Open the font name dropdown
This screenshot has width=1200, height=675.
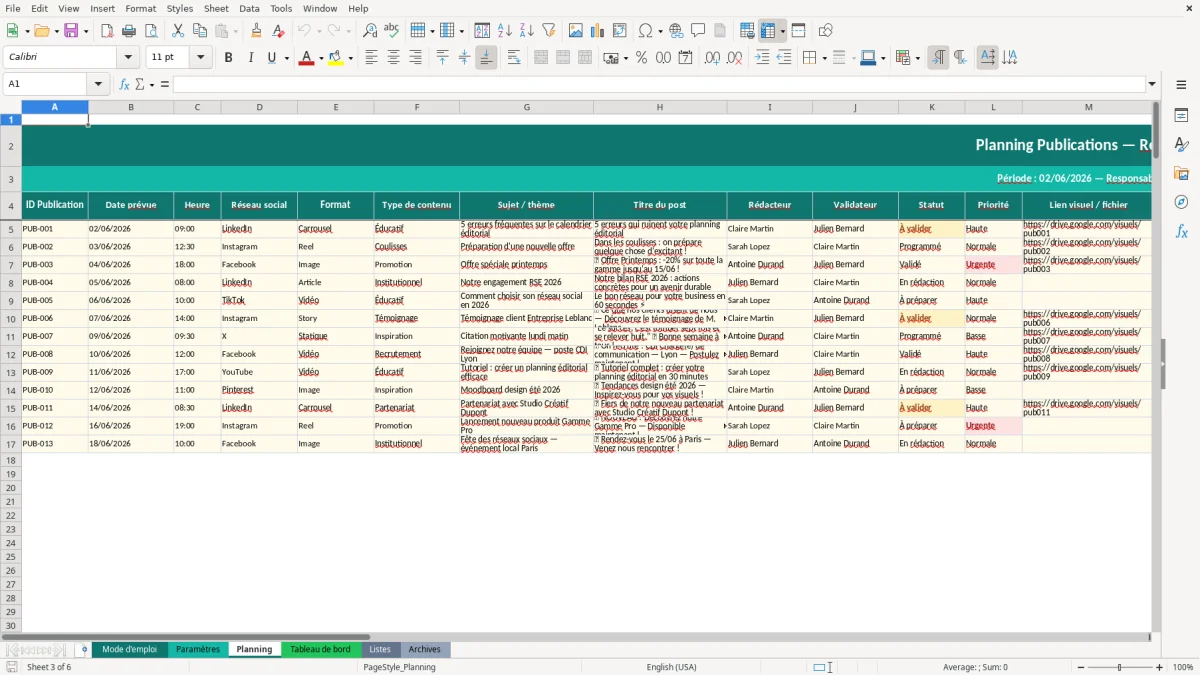128,58
